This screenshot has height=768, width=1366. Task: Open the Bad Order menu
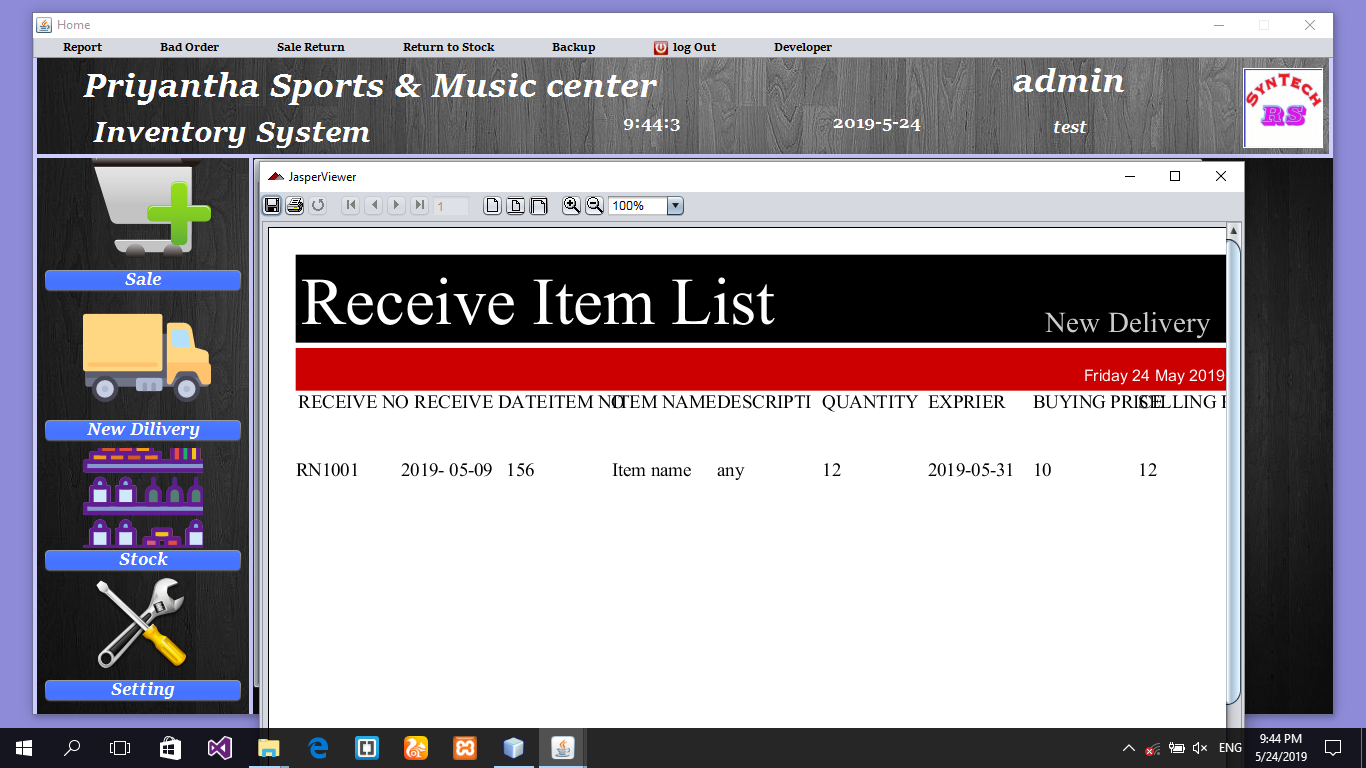tap(189, 47)
